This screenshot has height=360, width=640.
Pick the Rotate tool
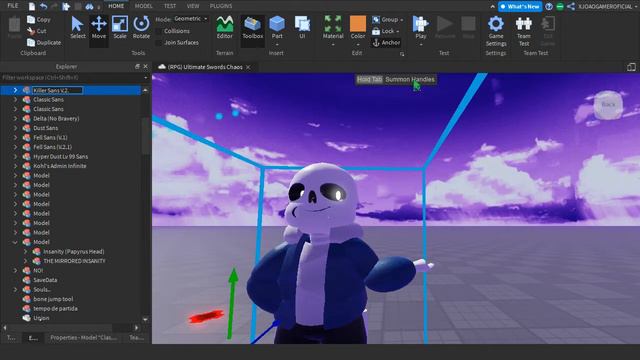pyautogui.click(x=141, y=28)
